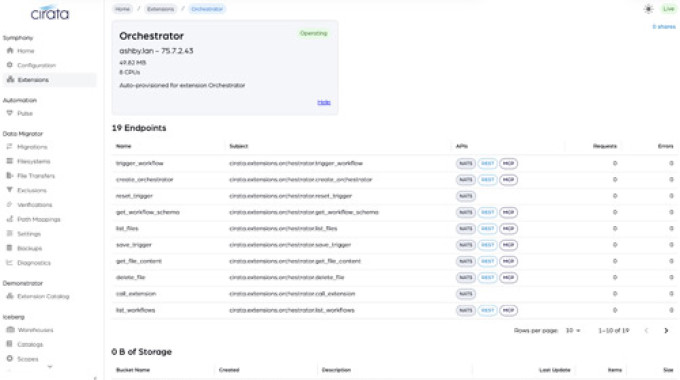Click NATS badge for call_extension
Image resolution: width=680 pixels, height=380 pixels.
466,294
